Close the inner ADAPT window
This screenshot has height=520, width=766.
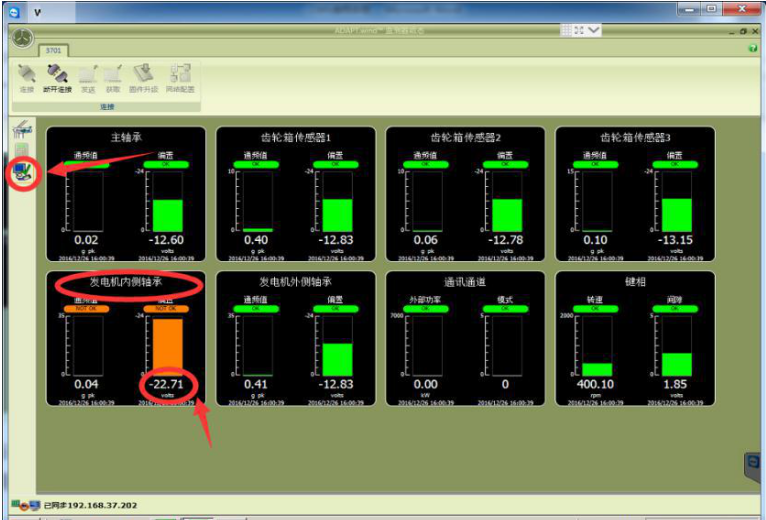click(x=755, y=31)
